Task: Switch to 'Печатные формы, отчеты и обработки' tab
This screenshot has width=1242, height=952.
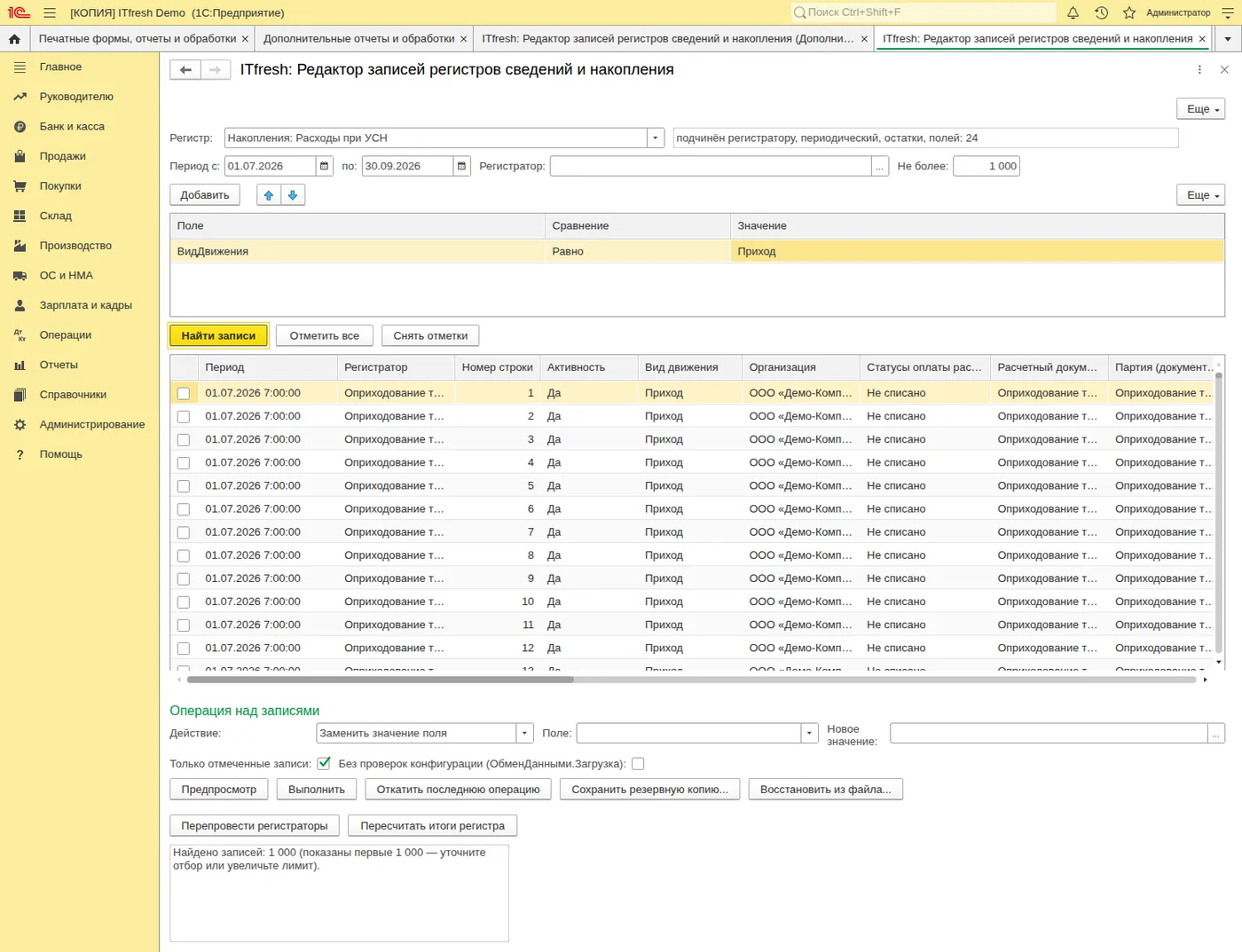Action: (x=138, y=39)
